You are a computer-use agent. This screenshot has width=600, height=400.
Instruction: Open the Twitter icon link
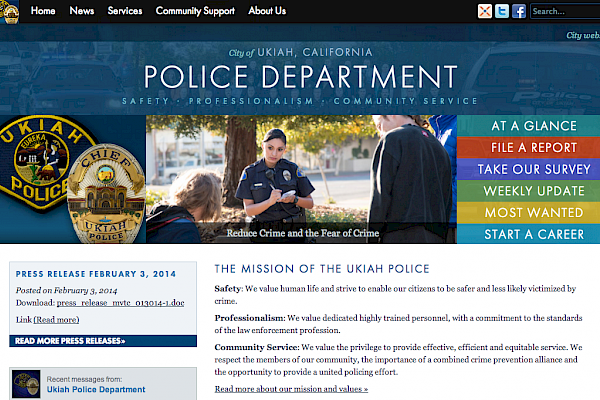[502, 11]
